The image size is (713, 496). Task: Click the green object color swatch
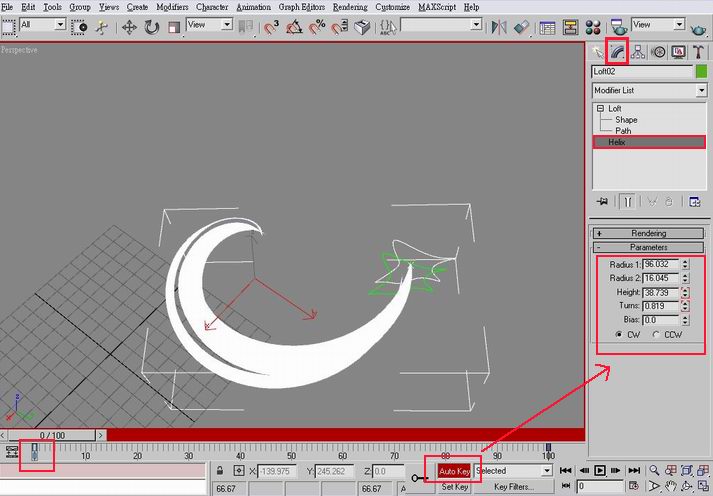701,72
